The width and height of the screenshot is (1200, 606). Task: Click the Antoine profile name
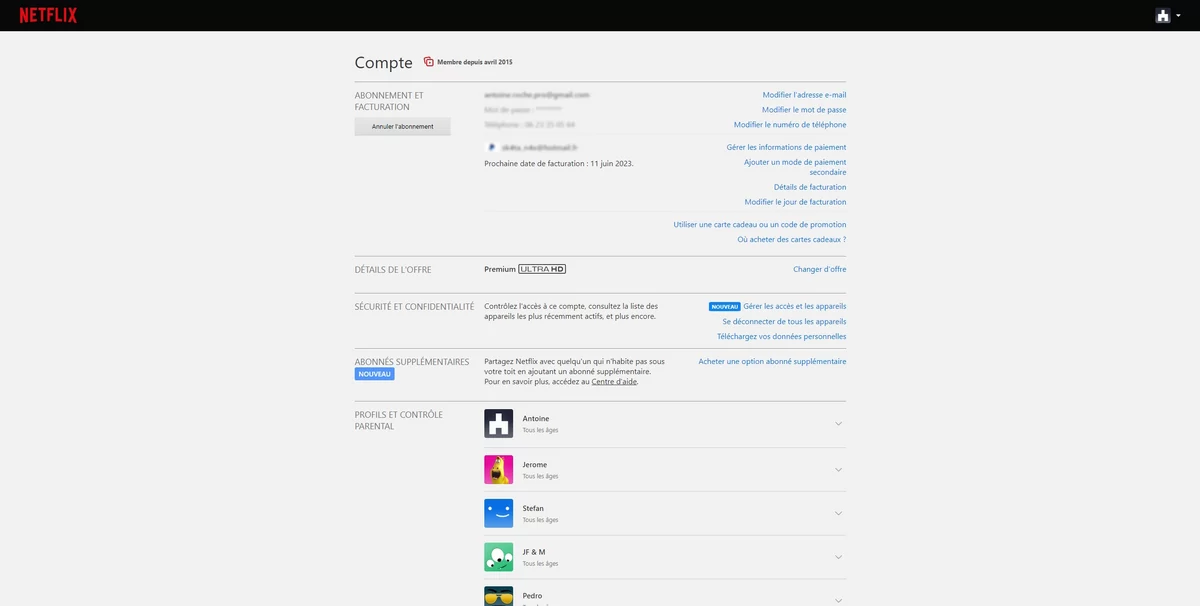click(536, 418)
